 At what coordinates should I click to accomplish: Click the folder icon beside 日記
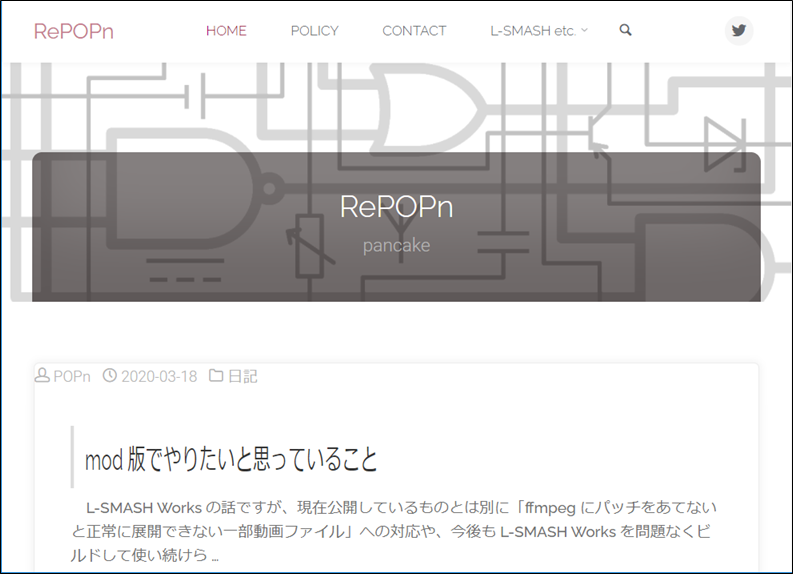pyautogui.click(x=216, y=375)
